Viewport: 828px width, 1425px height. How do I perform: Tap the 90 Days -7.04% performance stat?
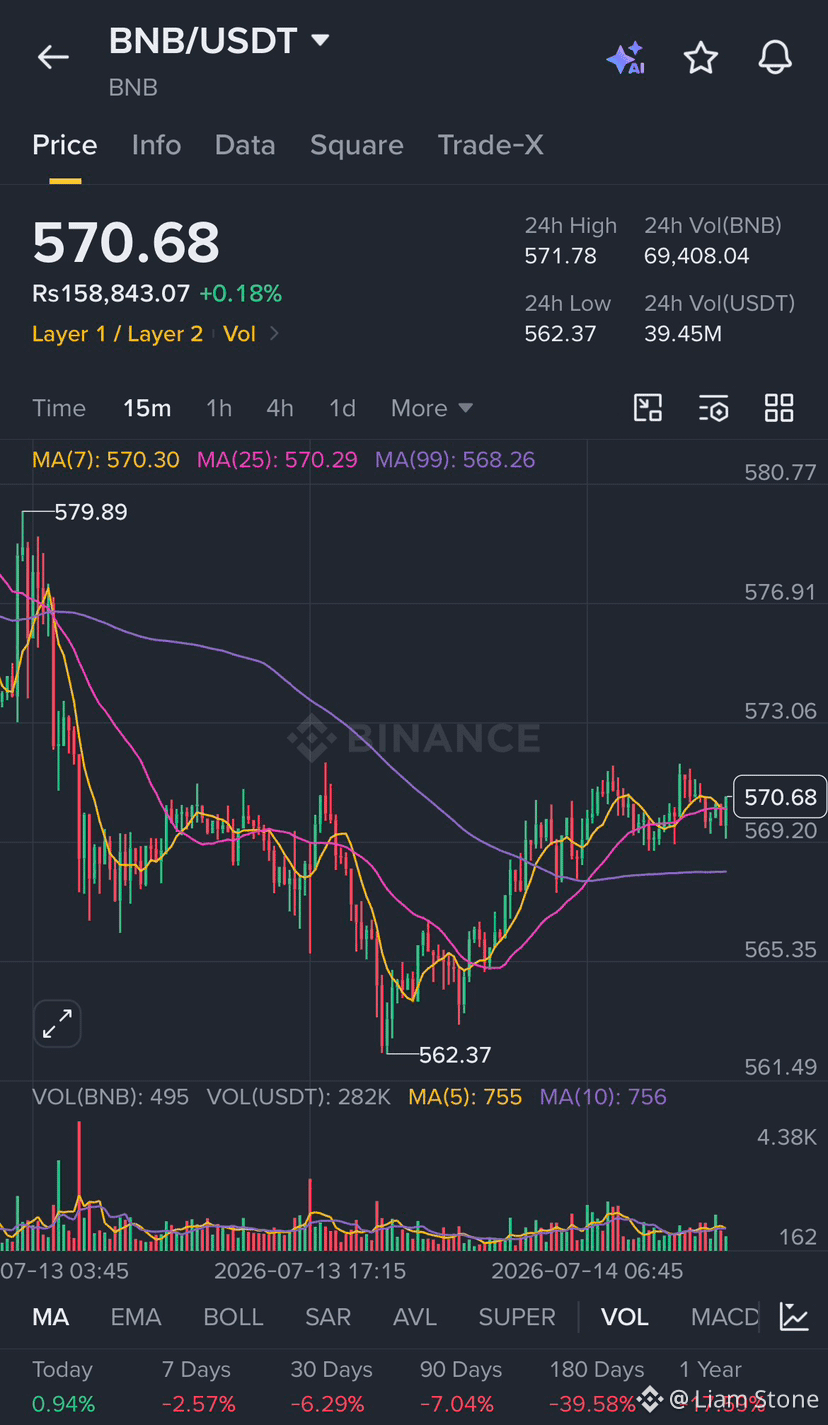(461, 1387)
